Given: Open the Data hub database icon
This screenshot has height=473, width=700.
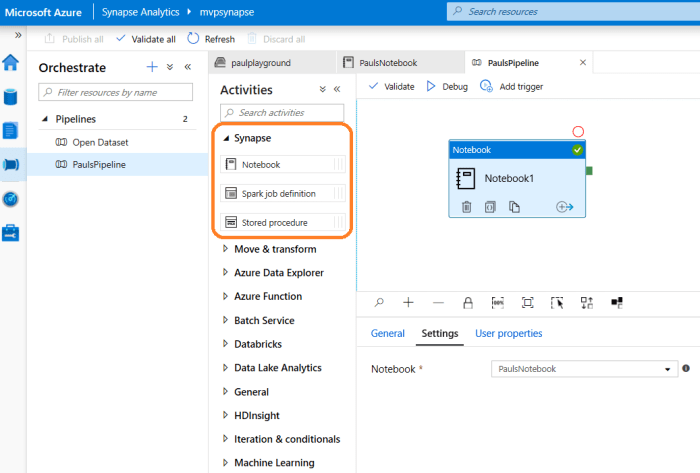Looking at the screenshot, I should 11,97.
